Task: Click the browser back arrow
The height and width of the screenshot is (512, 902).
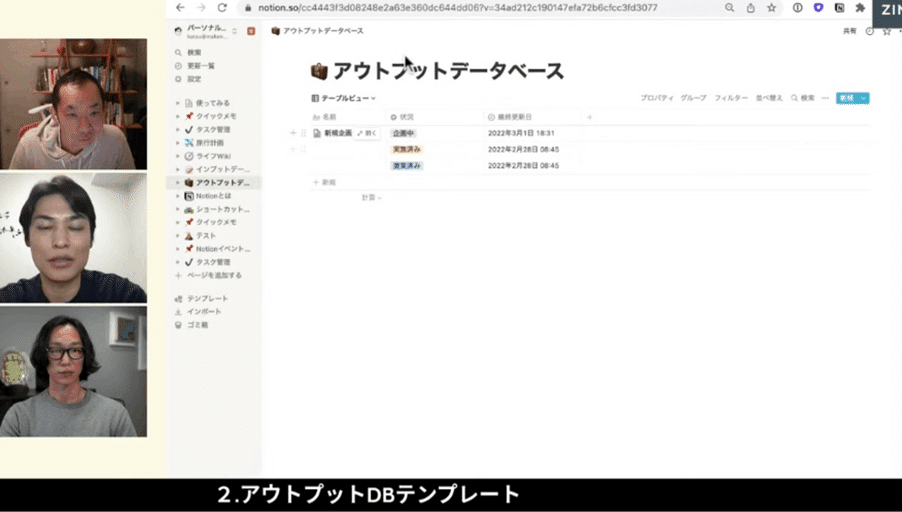Action: coord(180,7)
